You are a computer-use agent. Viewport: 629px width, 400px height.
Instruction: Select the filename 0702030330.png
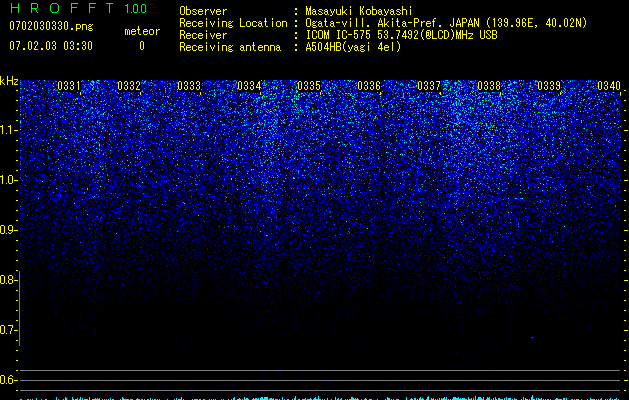pyautogui.click(x=51, y=26)
